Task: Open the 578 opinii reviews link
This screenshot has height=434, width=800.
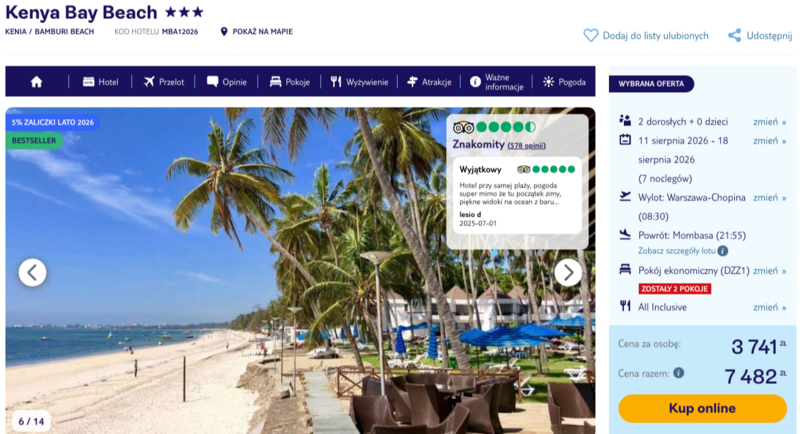Action: click(527, 146)
